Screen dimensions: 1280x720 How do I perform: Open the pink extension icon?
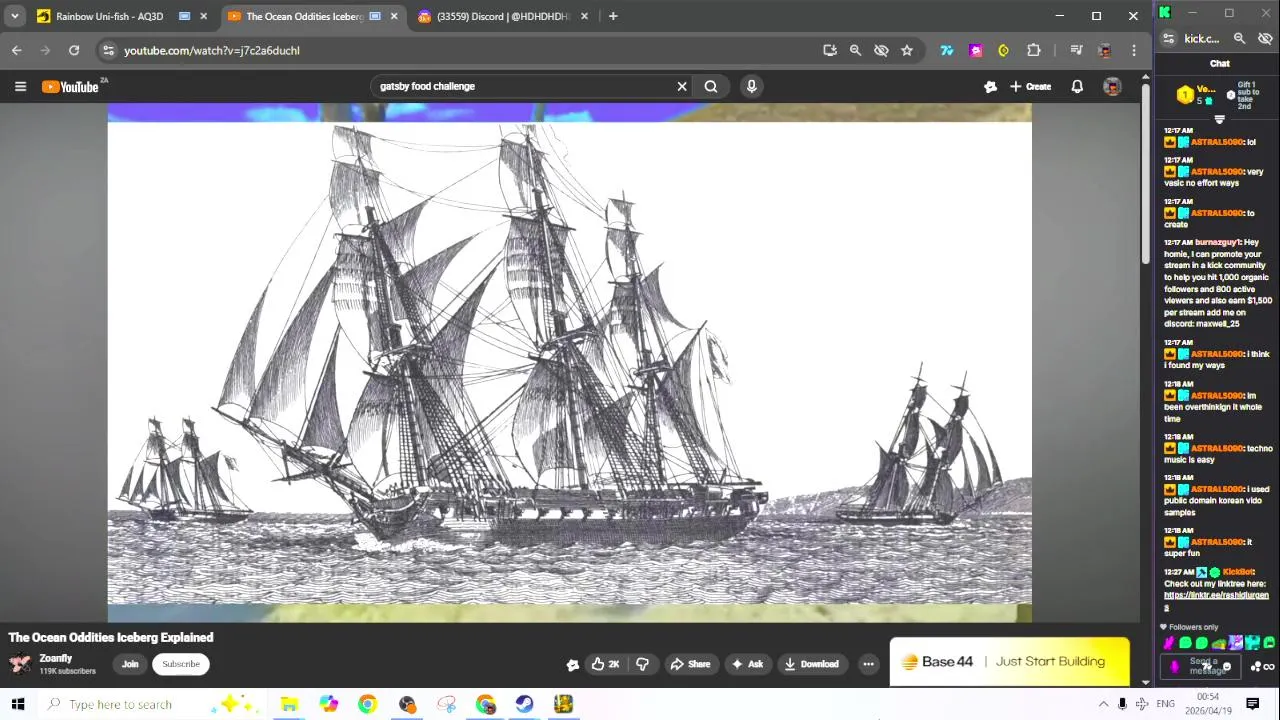point(976,50)
